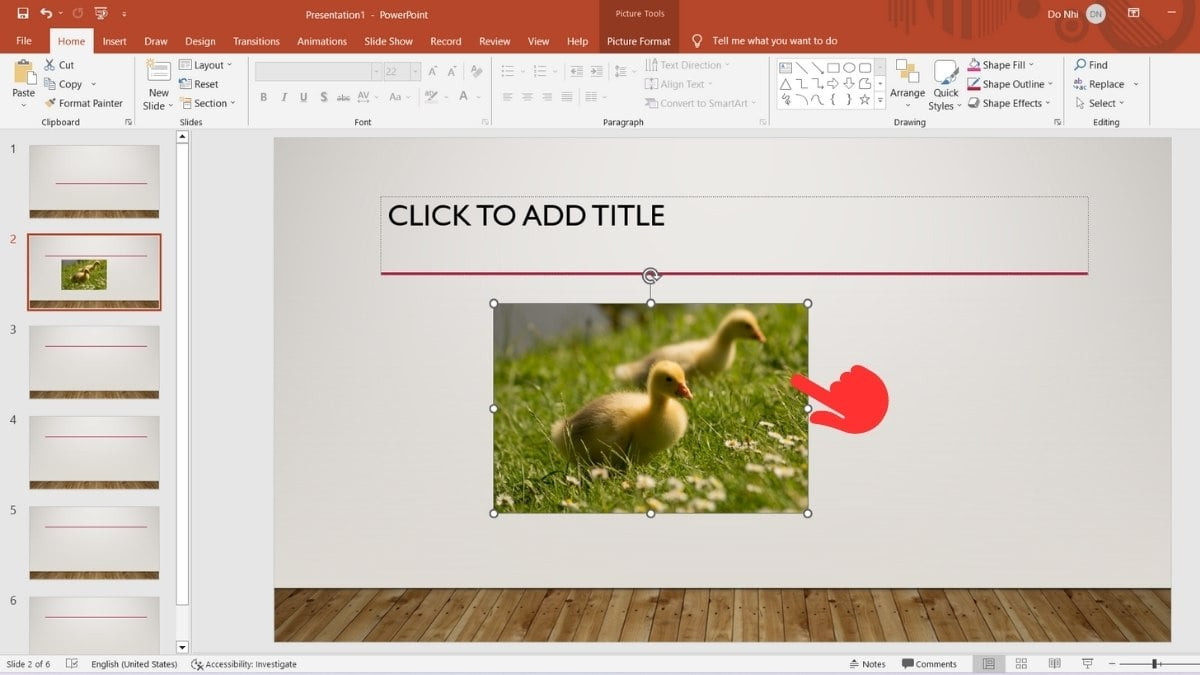Open Notes pane from status bar
This screenshot has height=675, width=1200.
coord(867,664)
